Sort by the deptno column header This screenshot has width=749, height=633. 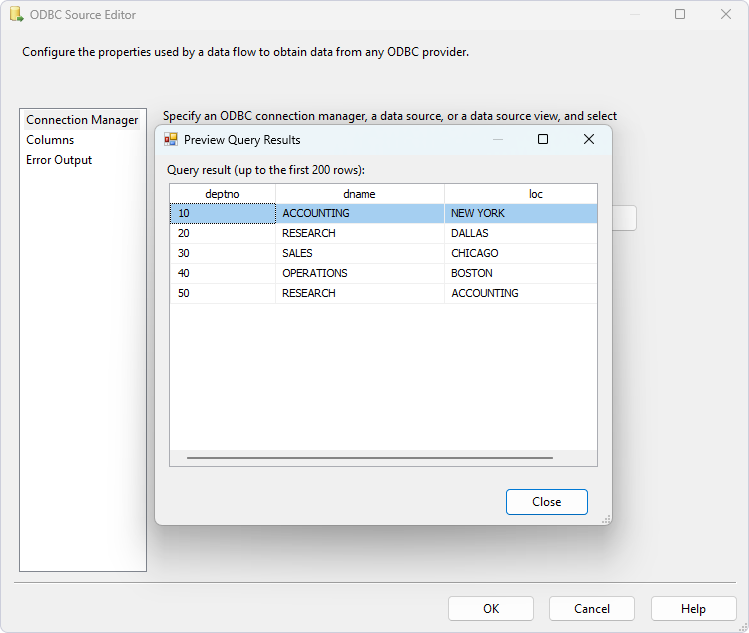coord(222,194)
